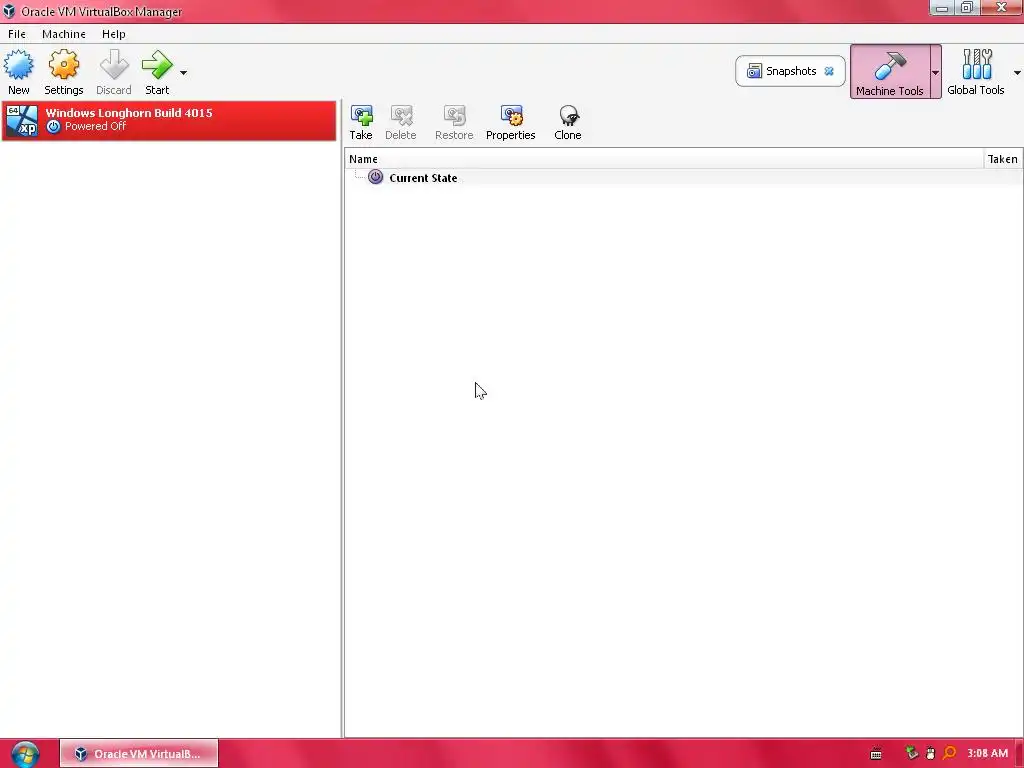The width and height of the screenshot is (1024, 768).
Task: Click the VirtualBox title bar cube icon
Action: (x=9, y=11)
